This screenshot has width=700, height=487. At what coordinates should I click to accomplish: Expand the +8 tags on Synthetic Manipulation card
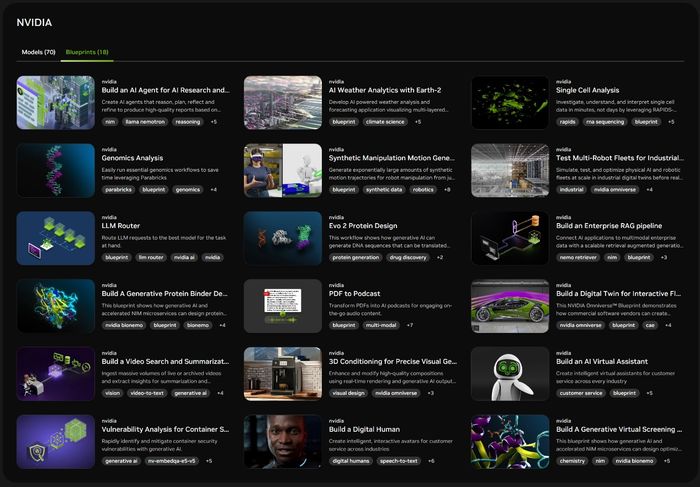pos(447,189)
